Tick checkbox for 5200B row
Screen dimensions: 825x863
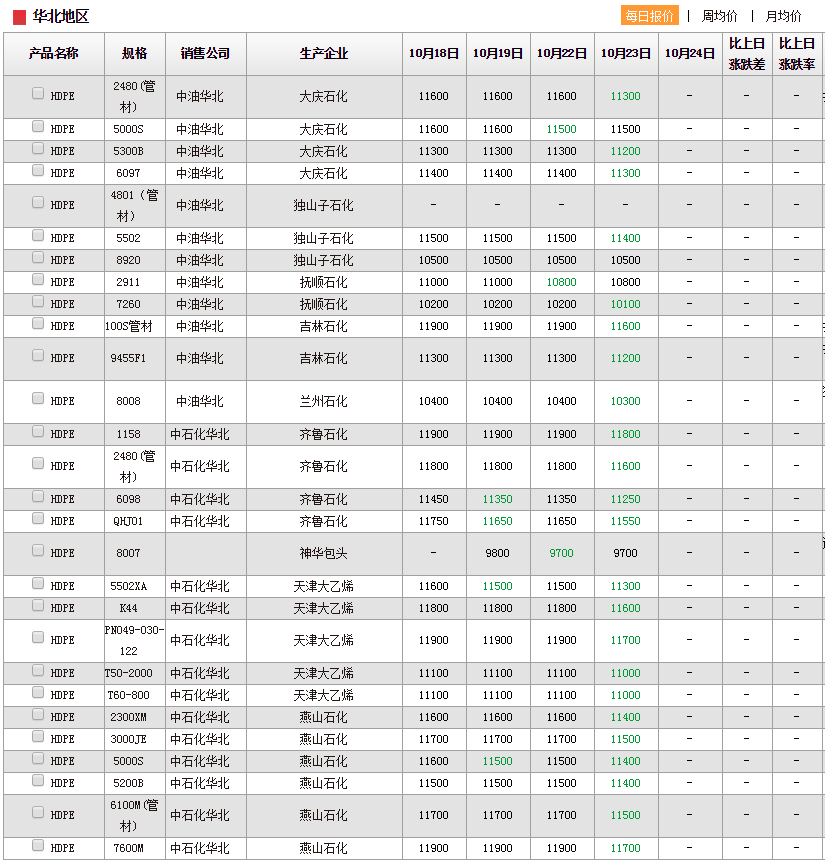[x=37, y=780]
